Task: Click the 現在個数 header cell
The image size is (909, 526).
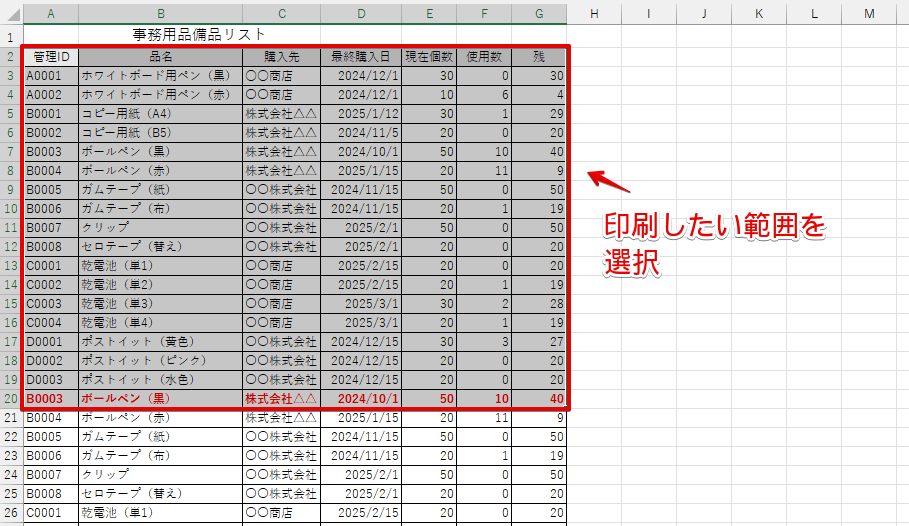Action: point(429,57)
